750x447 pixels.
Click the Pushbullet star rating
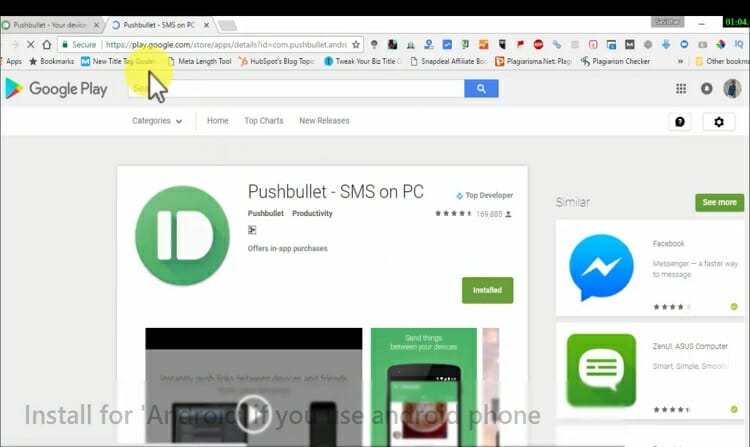pyautogui.click(x=453, y=214)
